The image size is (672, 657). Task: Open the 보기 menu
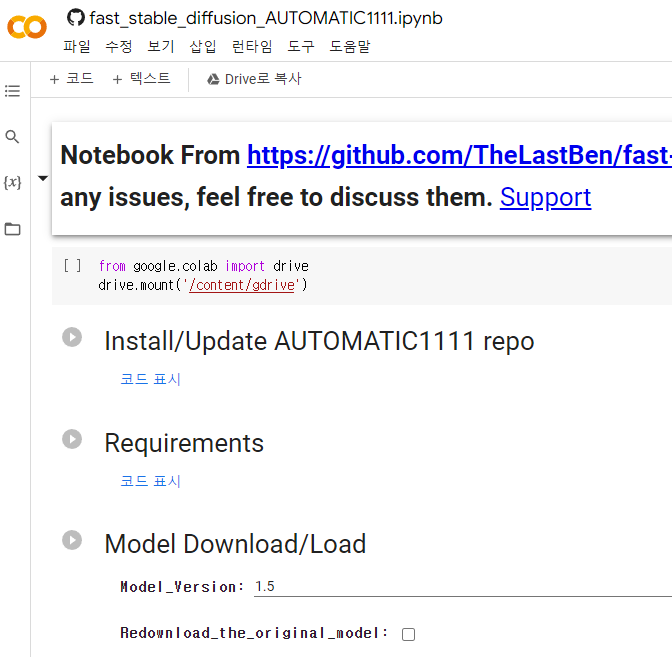point(161,46)
